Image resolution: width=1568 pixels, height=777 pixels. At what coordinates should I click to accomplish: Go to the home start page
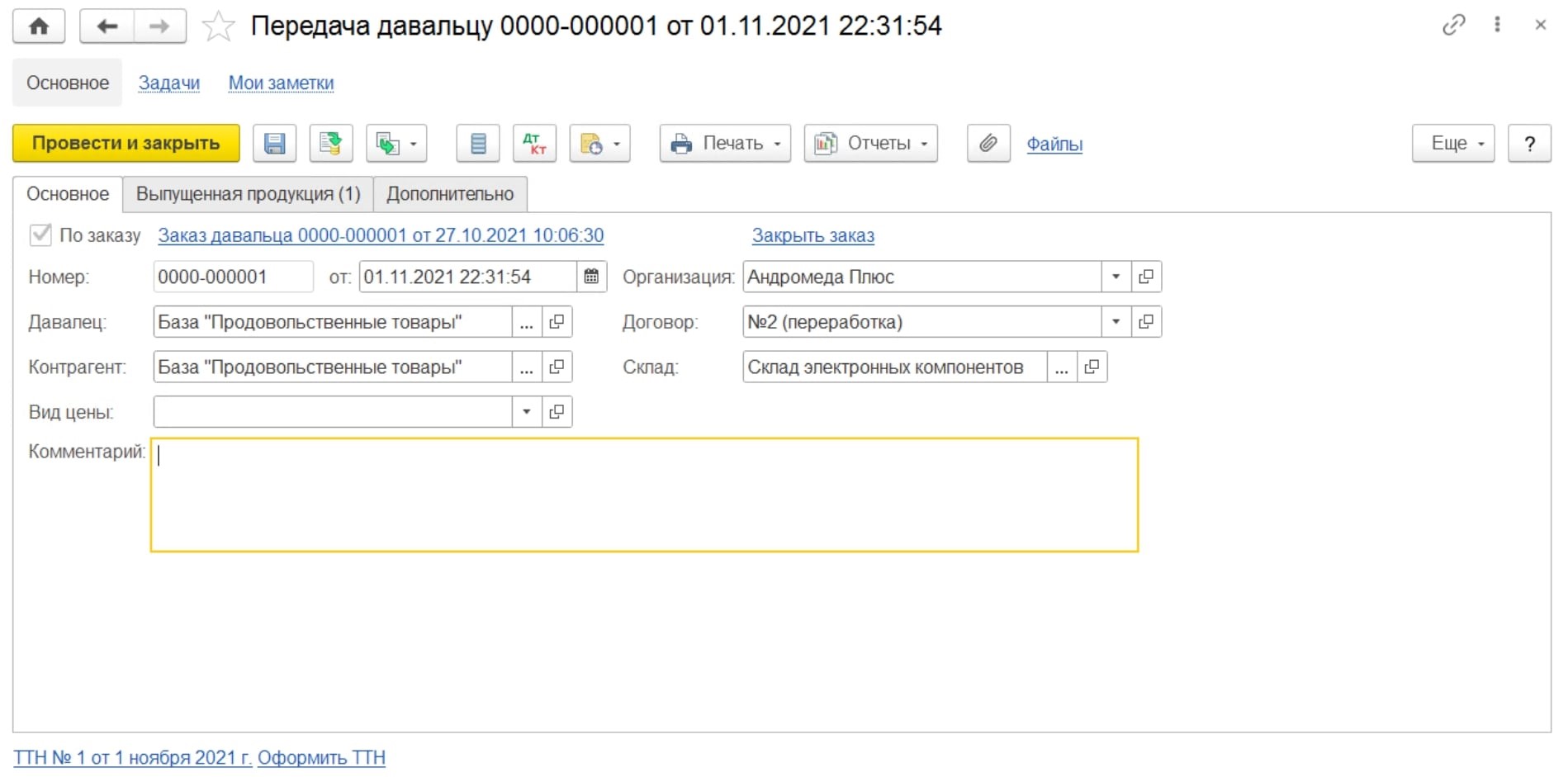click(x=39, y=26)
